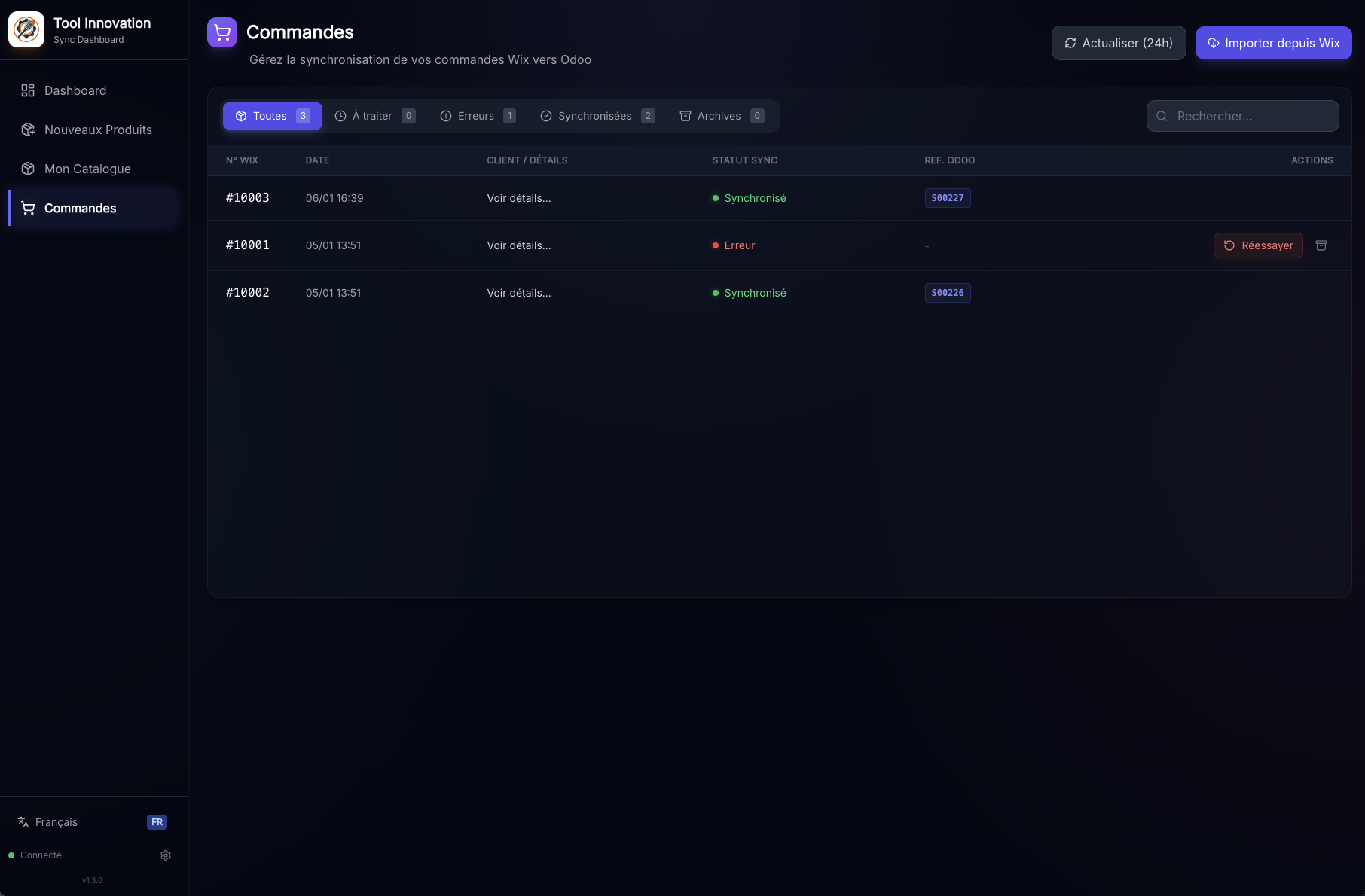Screen dimensions: 1365x896
Task: Open Mon Catalogue section
Action: 87,169
